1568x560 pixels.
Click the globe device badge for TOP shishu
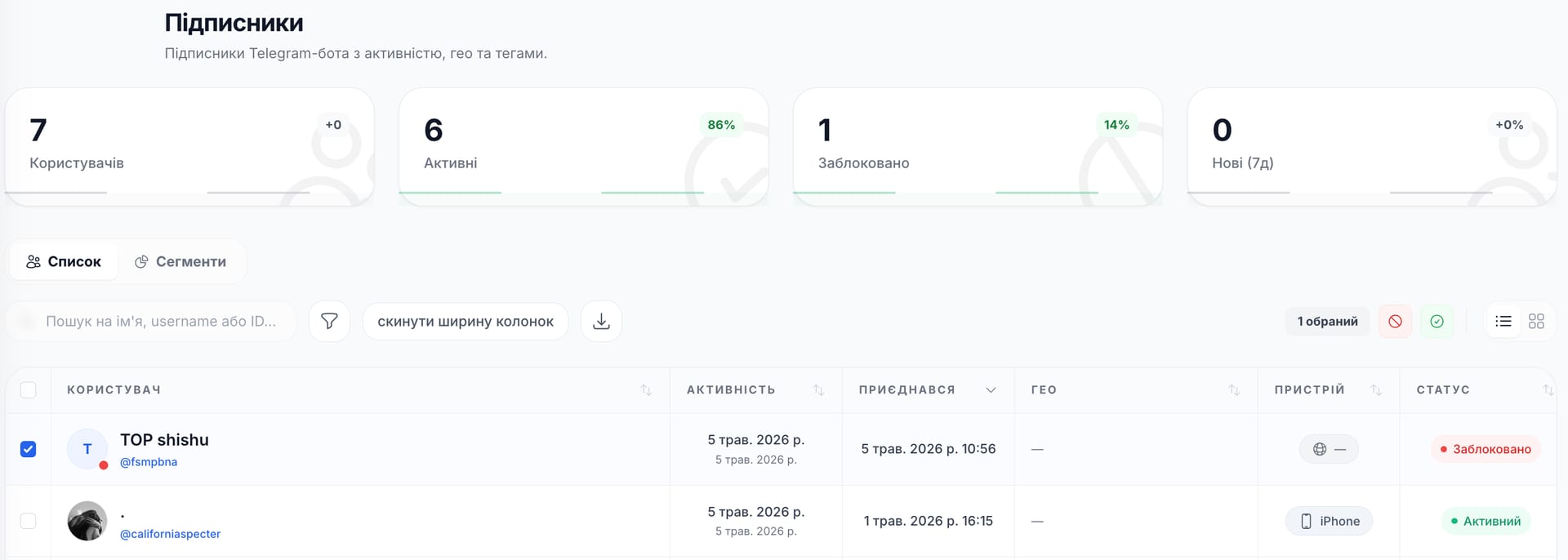(x=1330, y=449)
